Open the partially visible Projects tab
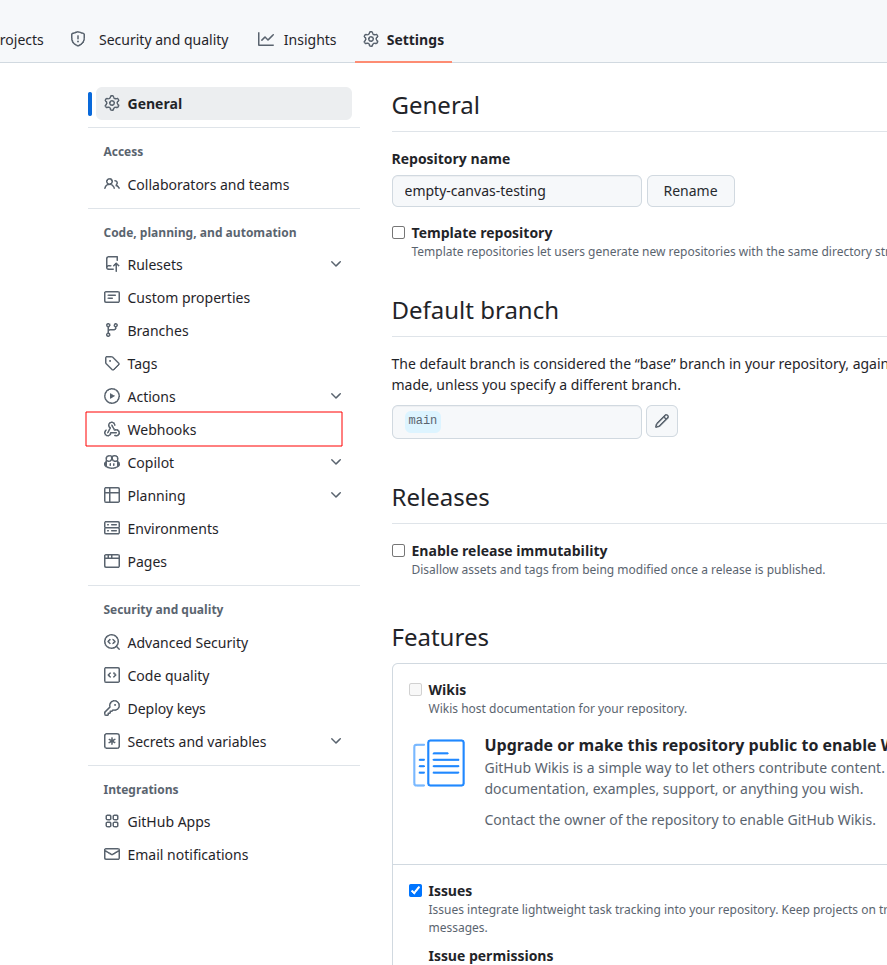Screen dimensions: 887x965 click(x=22, y=39)
